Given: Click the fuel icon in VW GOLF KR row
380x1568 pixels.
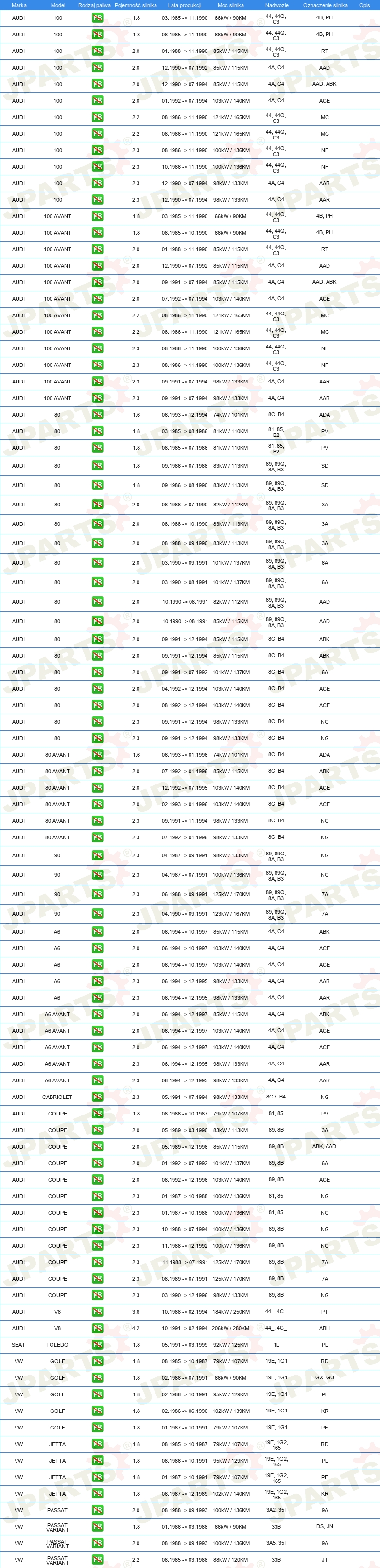Looking at the screenshot, I should [98, 1411].
